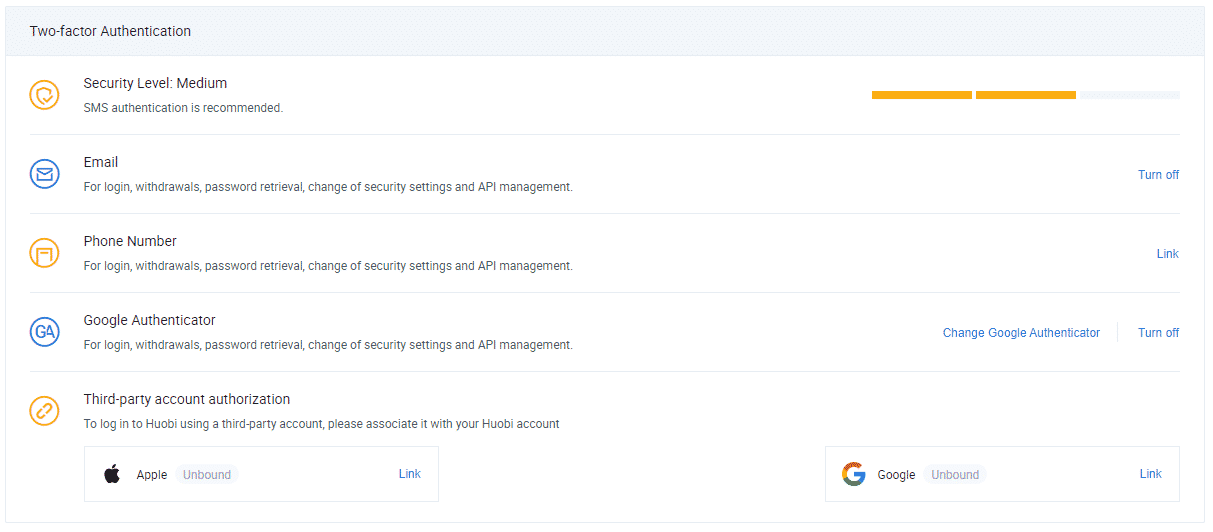Turn off Google Authenticator
Image resolution: width=1213 pixels, height=532 pixels.
[1158, 333]
